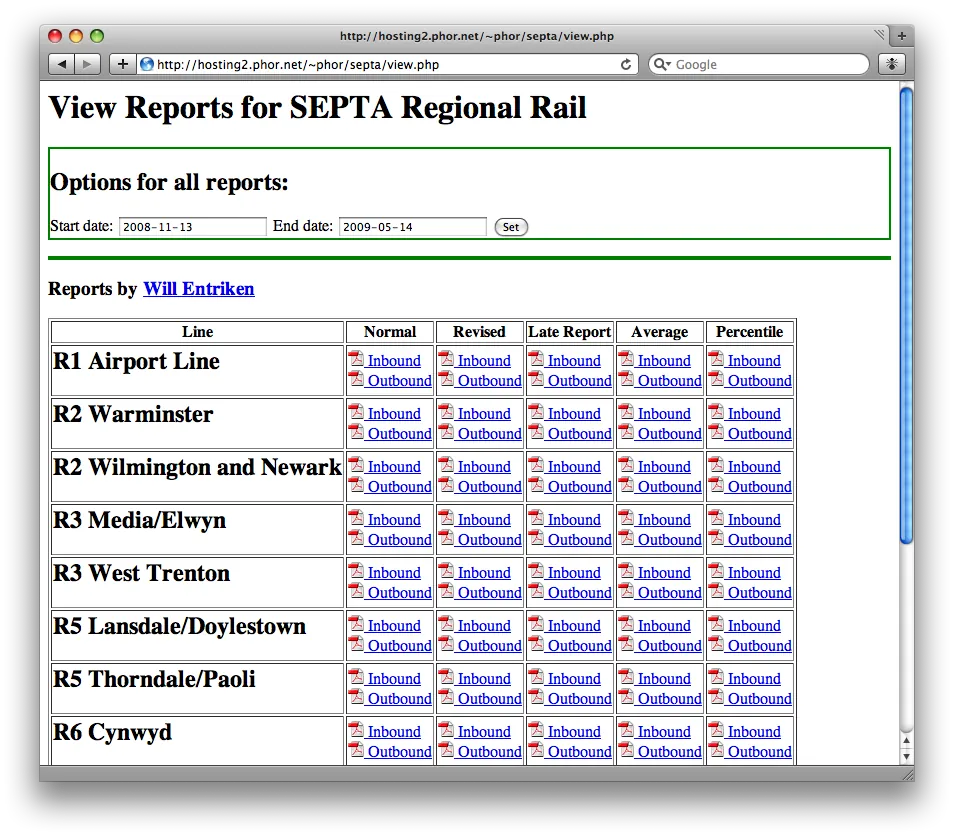
Task: Click the scrollbar up arrow
Action: (x=907, y=740)
